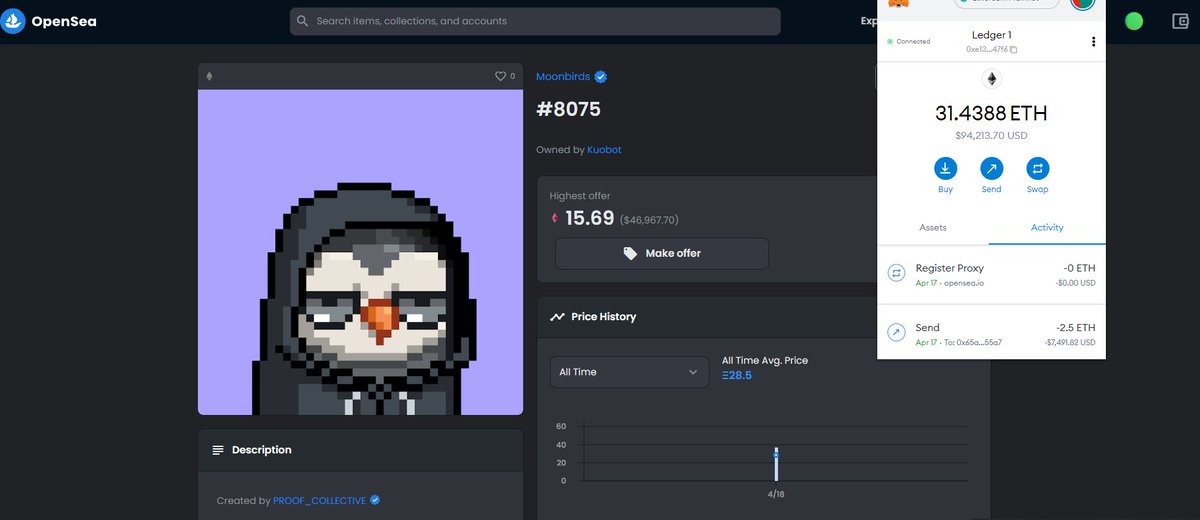Open the Send -2.5 ETH transaction
1200x520 pixels.
point(991,334)
